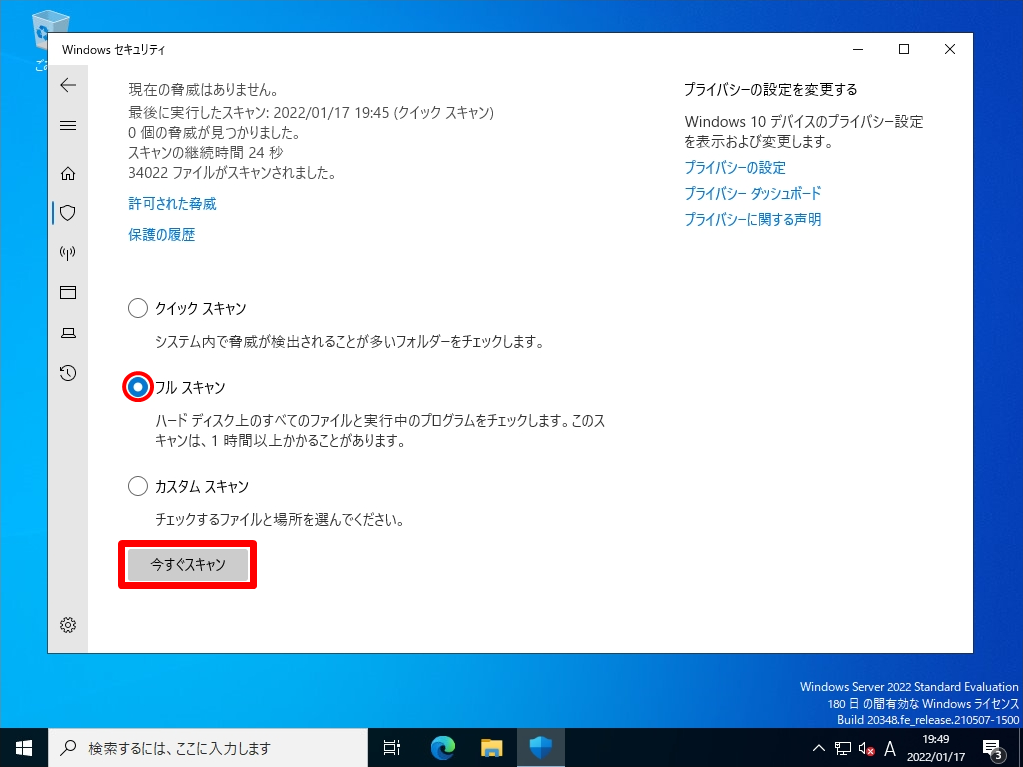Open the プライバシー ダッシュボード link
The width and height of the screenshot is (1023, 767).
click(752, 194)
